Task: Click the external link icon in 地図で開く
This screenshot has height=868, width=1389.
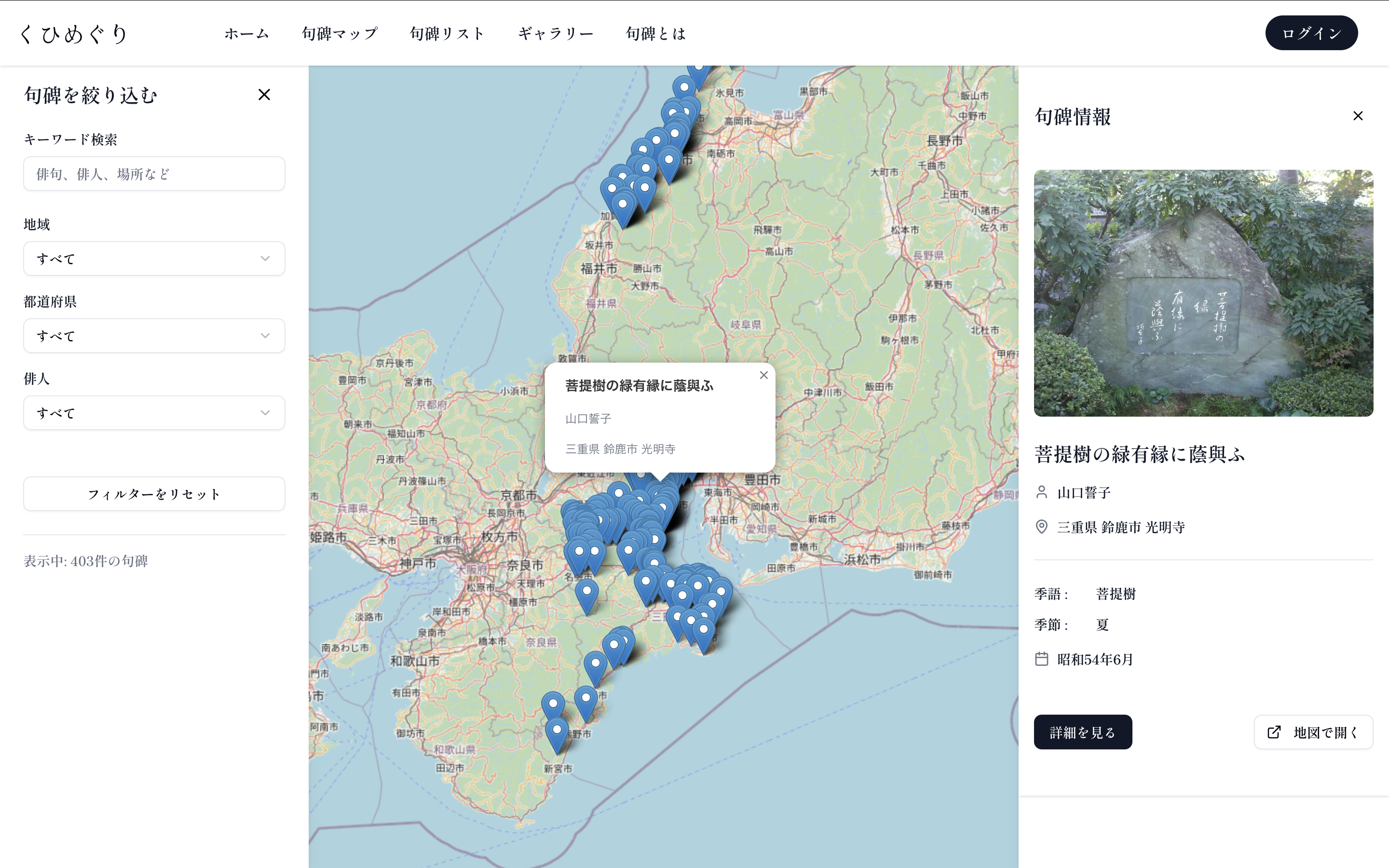Action: coord(1274,732)
